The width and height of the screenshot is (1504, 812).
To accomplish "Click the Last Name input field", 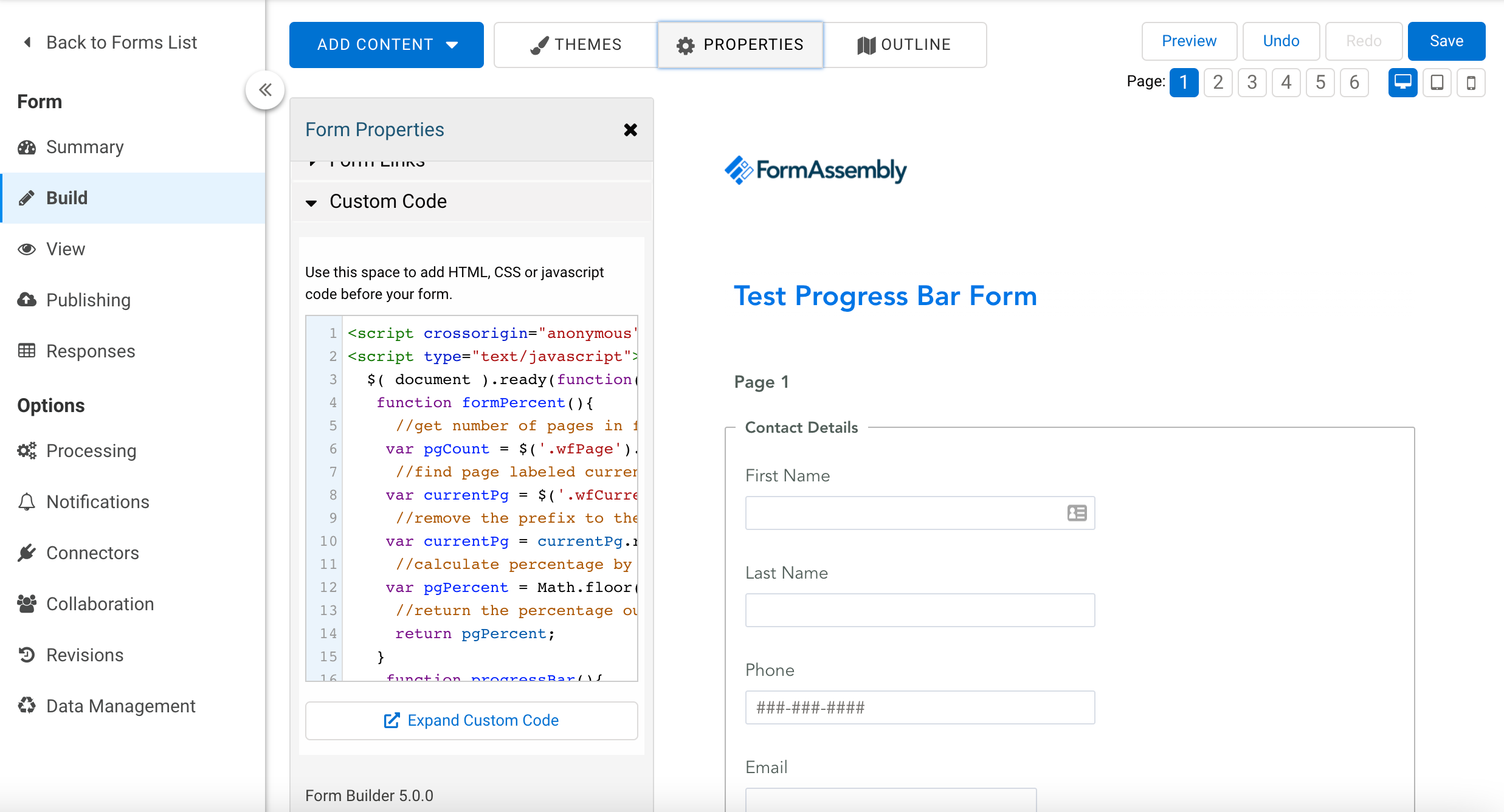I will click(920, 610).
